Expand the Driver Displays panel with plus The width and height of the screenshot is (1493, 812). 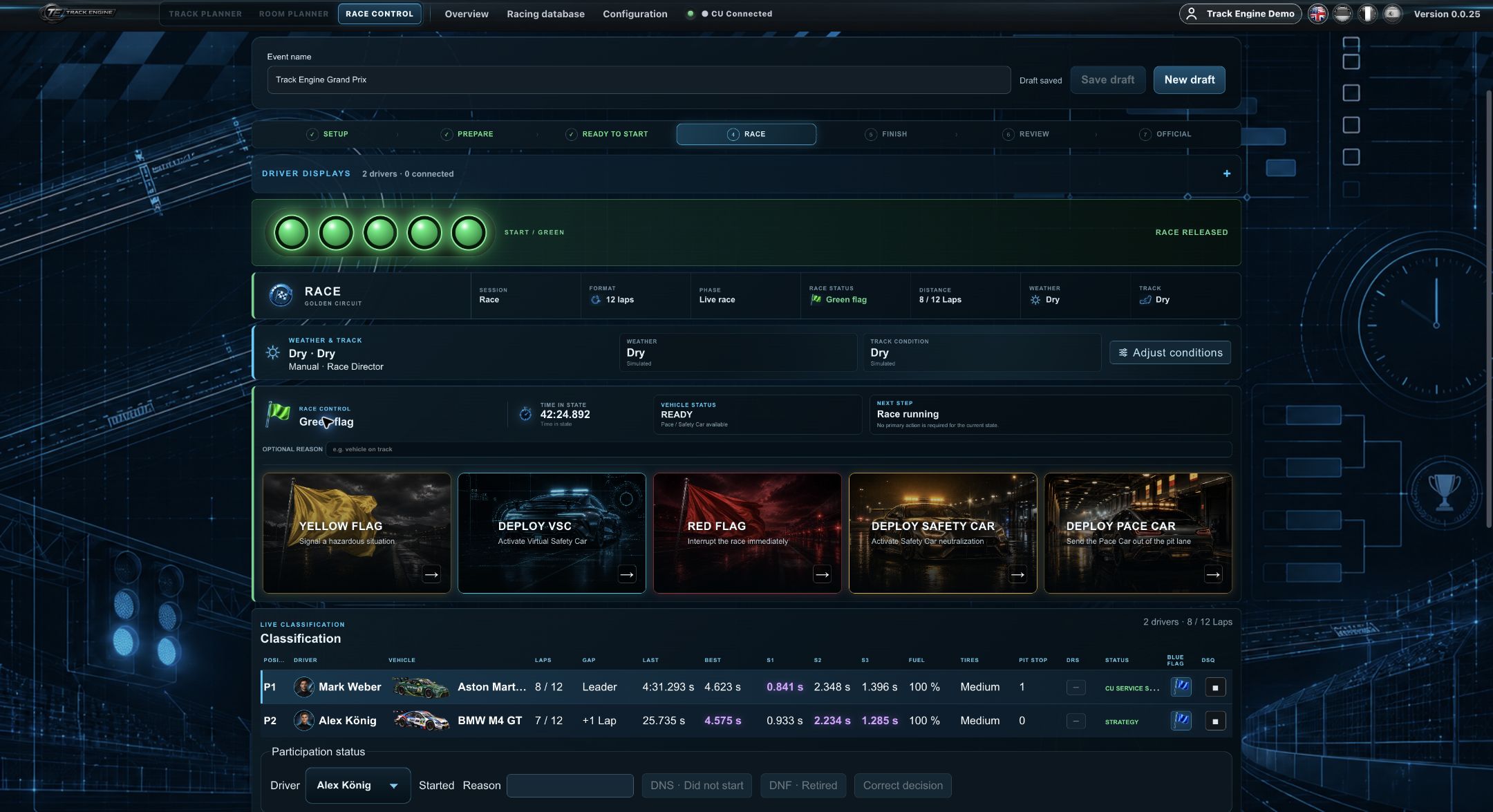(1227, 173)
